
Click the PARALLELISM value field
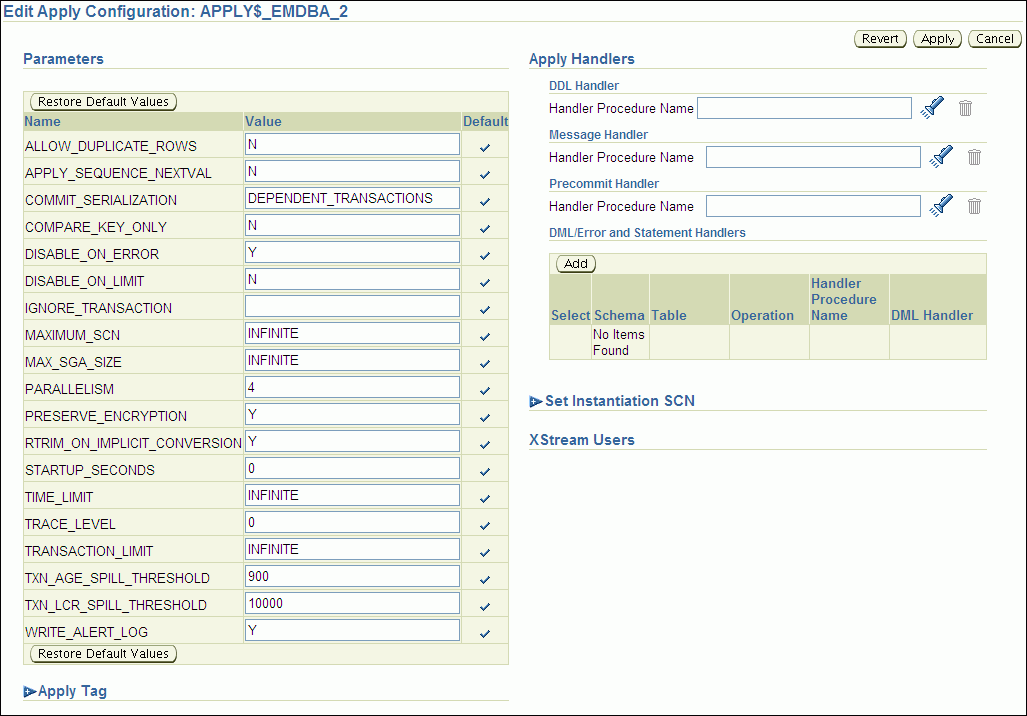[x=352, y=387]
